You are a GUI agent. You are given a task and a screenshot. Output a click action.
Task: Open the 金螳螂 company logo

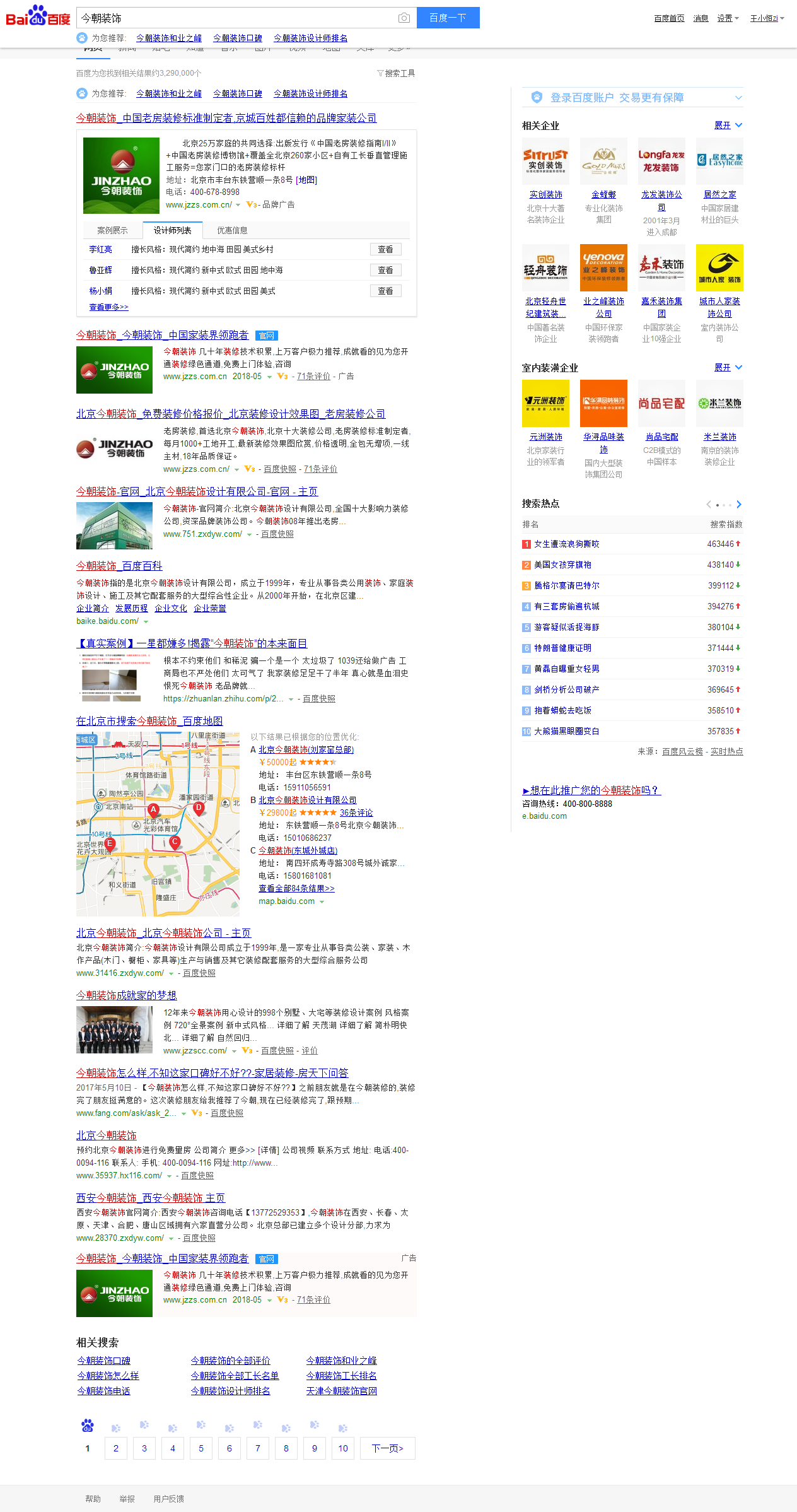pyautogui.click(x=603, y=161)
